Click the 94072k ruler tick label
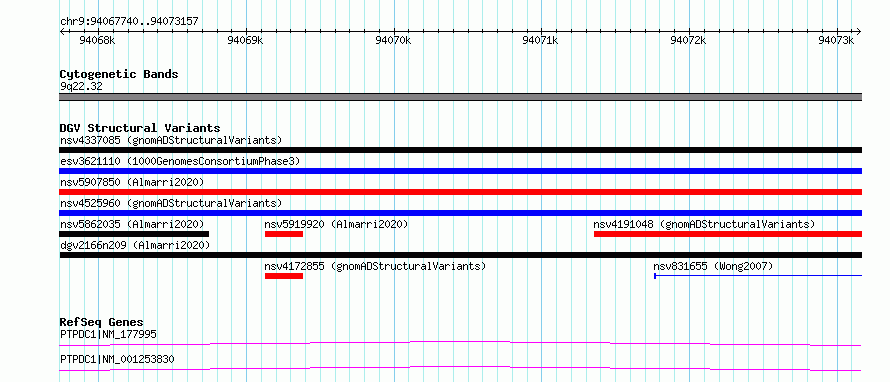The width and height of the screenshot is (890, 382). pos(689,40)
